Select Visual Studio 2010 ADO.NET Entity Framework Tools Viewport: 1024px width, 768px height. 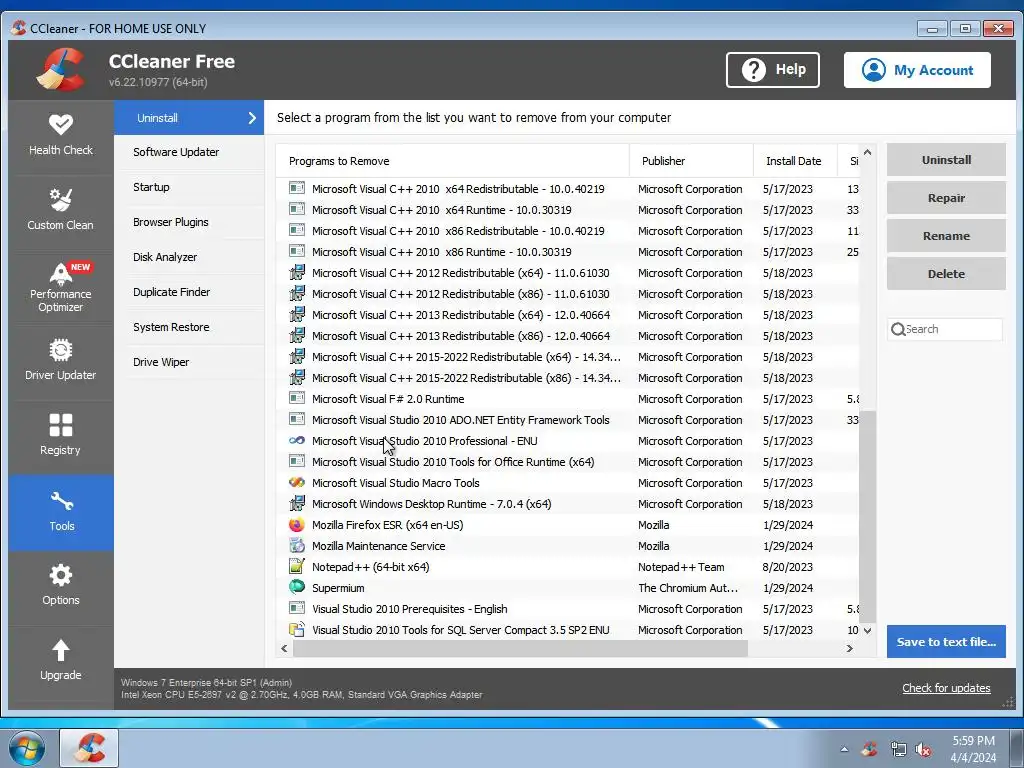pyautogui.click(x=568, y=420)
